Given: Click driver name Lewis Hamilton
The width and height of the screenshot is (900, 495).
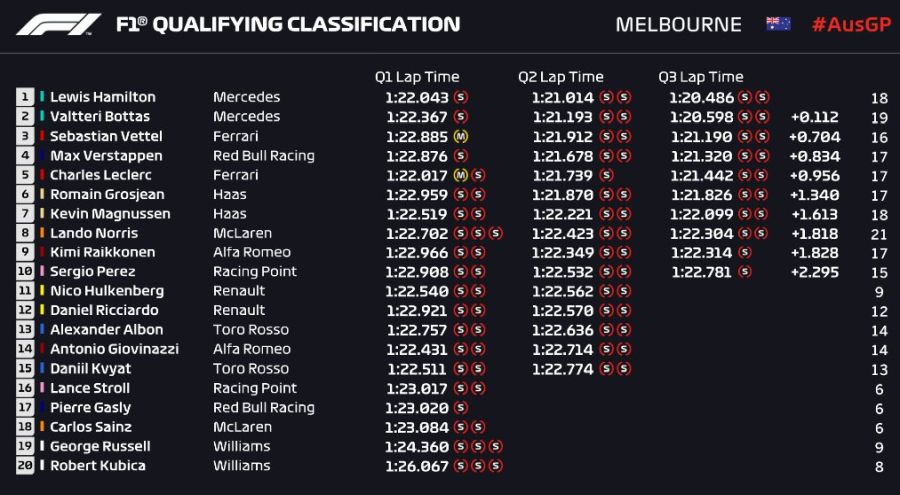Looking at the screenshot, I should 103,98.
